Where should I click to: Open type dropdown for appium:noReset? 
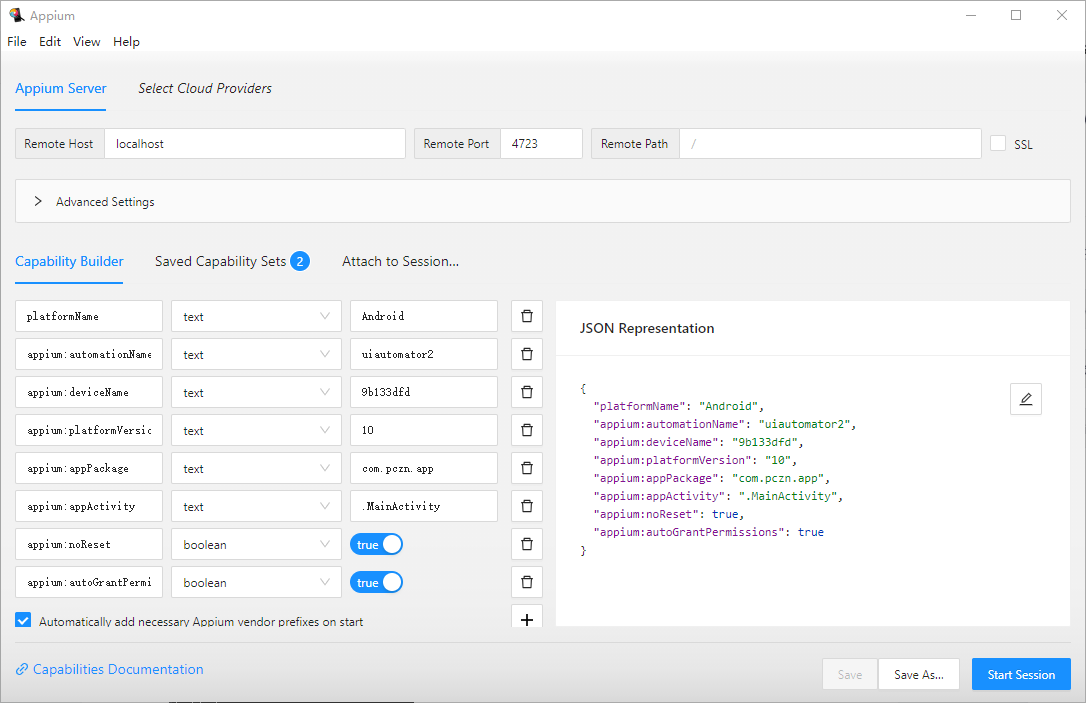click(256, 544)
